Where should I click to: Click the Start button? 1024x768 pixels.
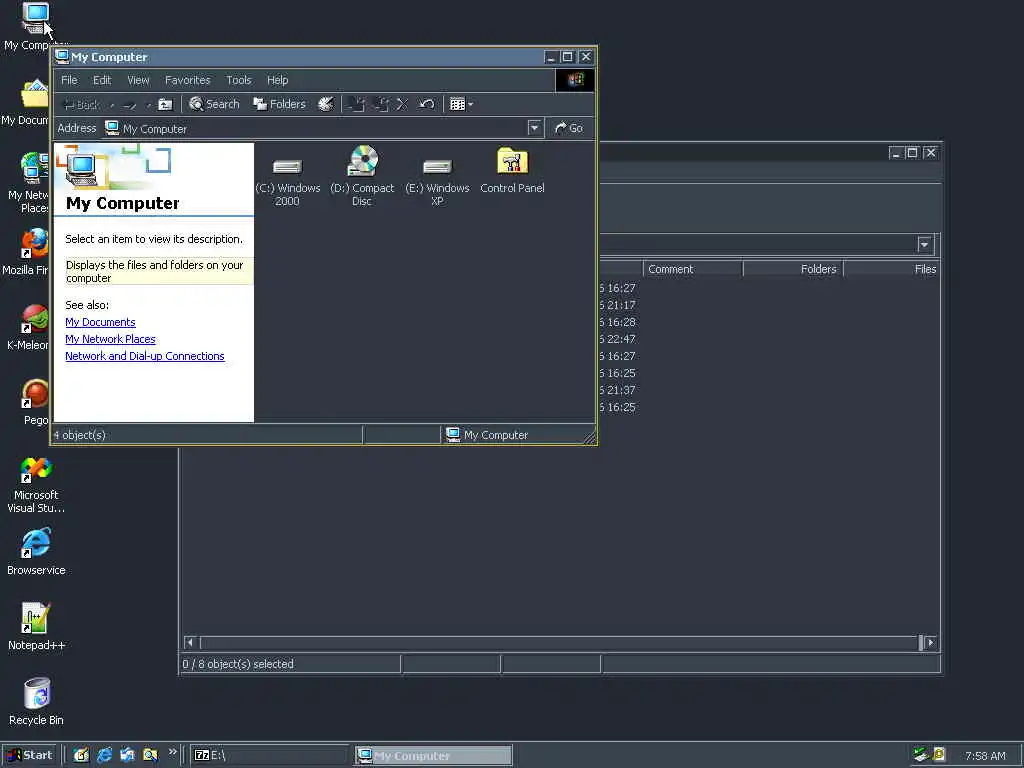29,755
